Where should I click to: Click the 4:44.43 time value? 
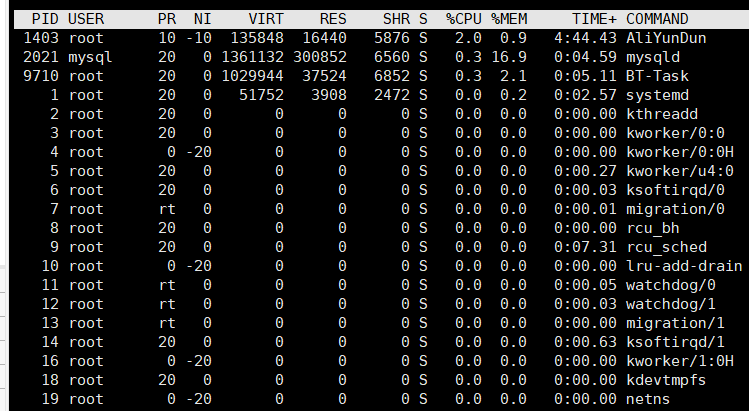(x=586, y=38)
